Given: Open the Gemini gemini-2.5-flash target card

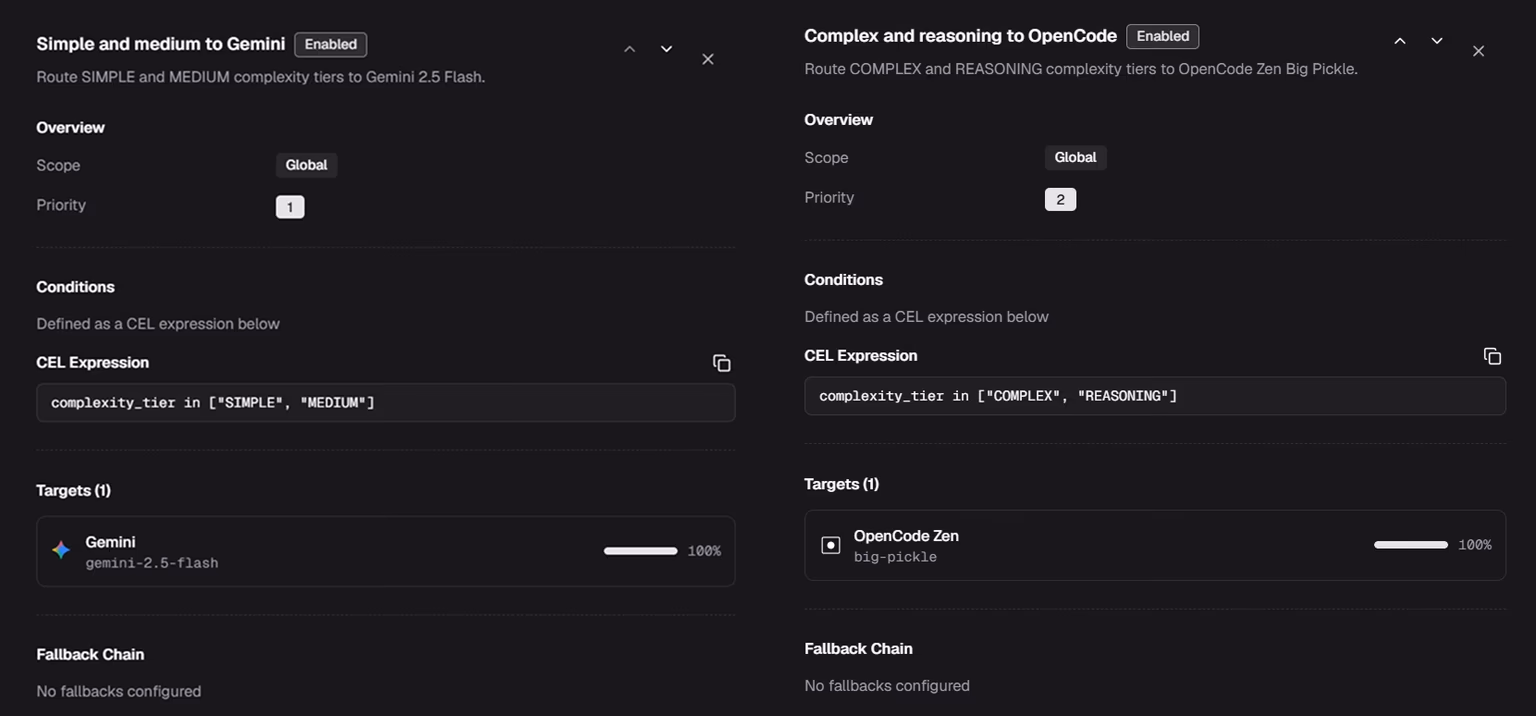Looking at the screenshot, I should (x=386, y=551).
